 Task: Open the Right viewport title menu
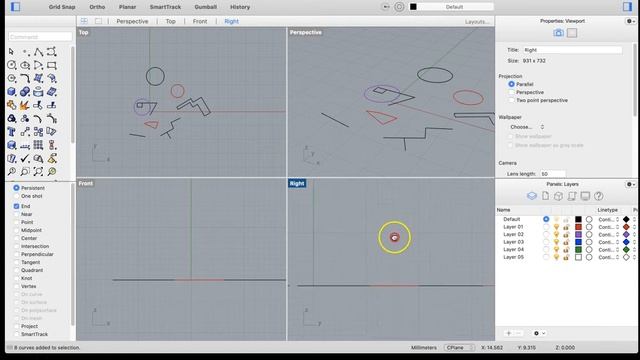click(297, 183)
